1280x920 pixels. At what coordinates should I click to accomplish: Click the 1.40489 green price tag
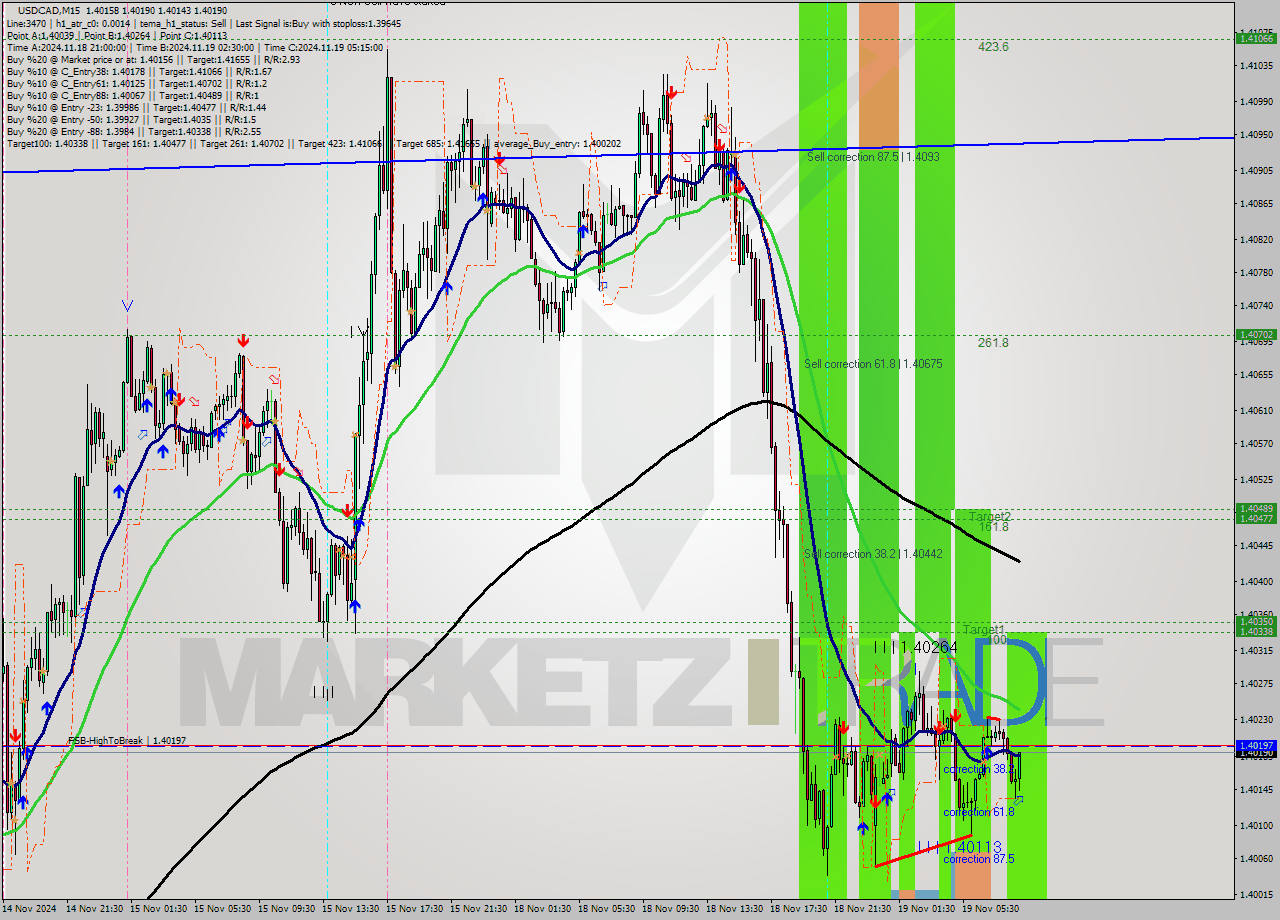tap(1256, 508)
